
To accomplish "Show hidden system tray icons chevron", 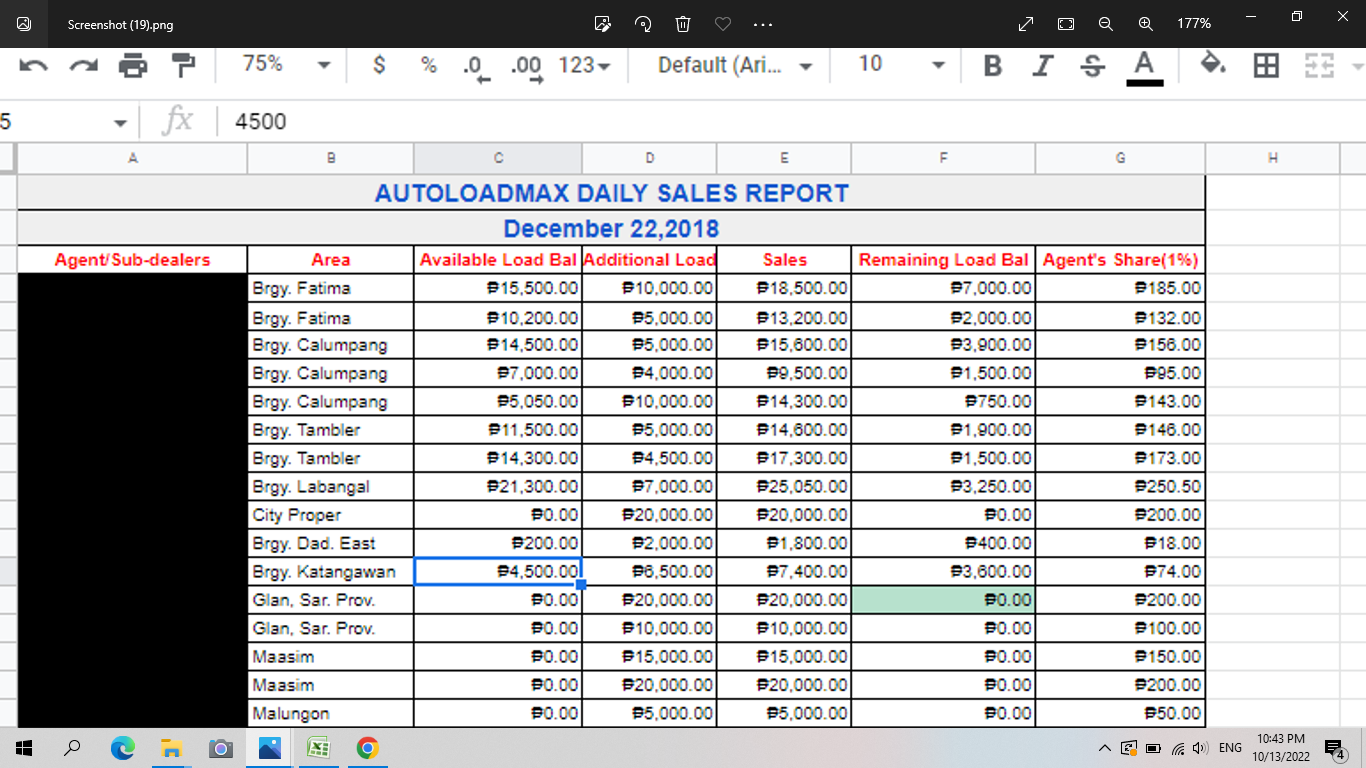I will [1104, 748].
